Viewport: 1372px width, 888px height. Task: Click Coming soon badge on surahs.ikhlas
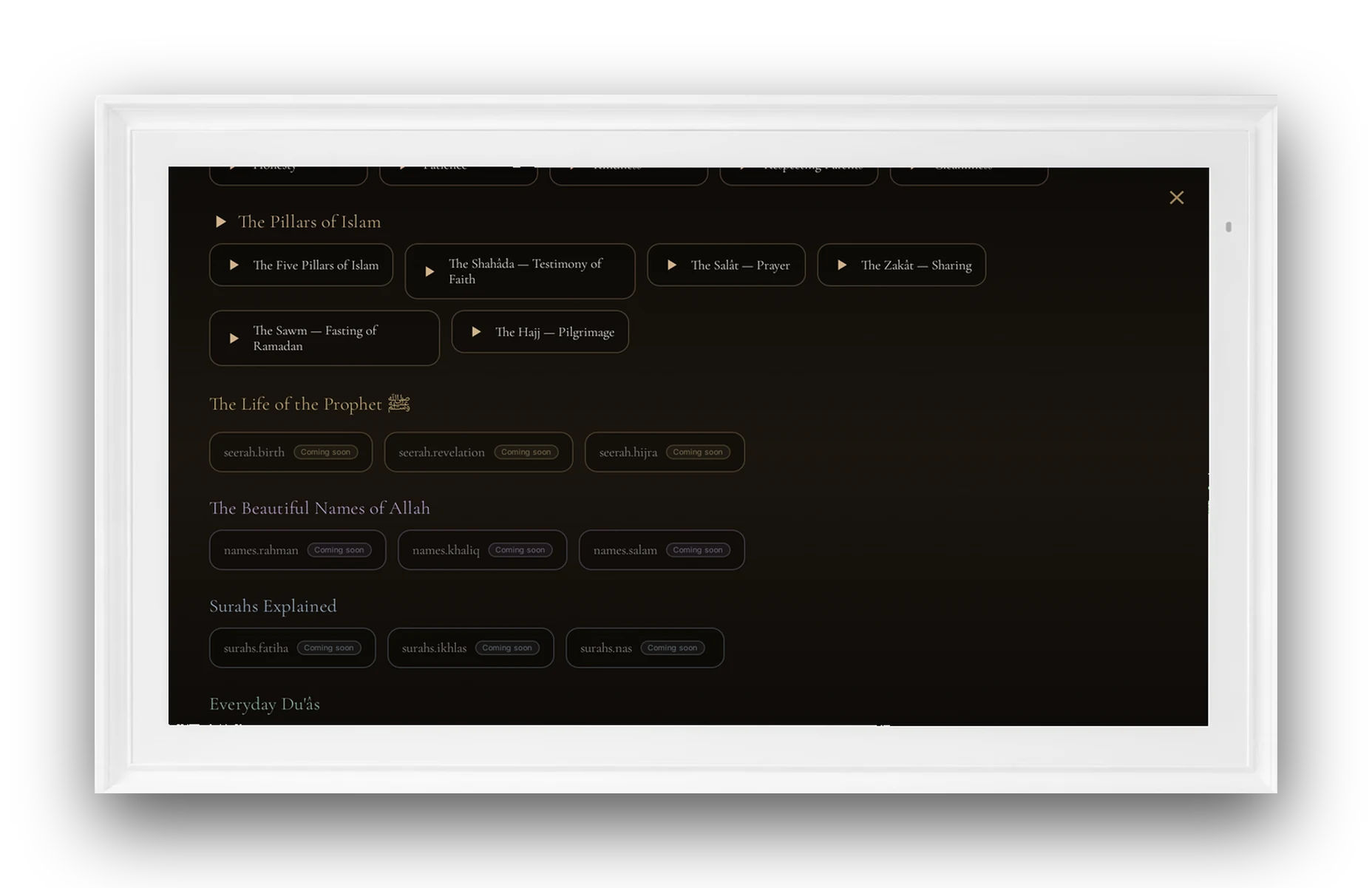tap(507, 648)
